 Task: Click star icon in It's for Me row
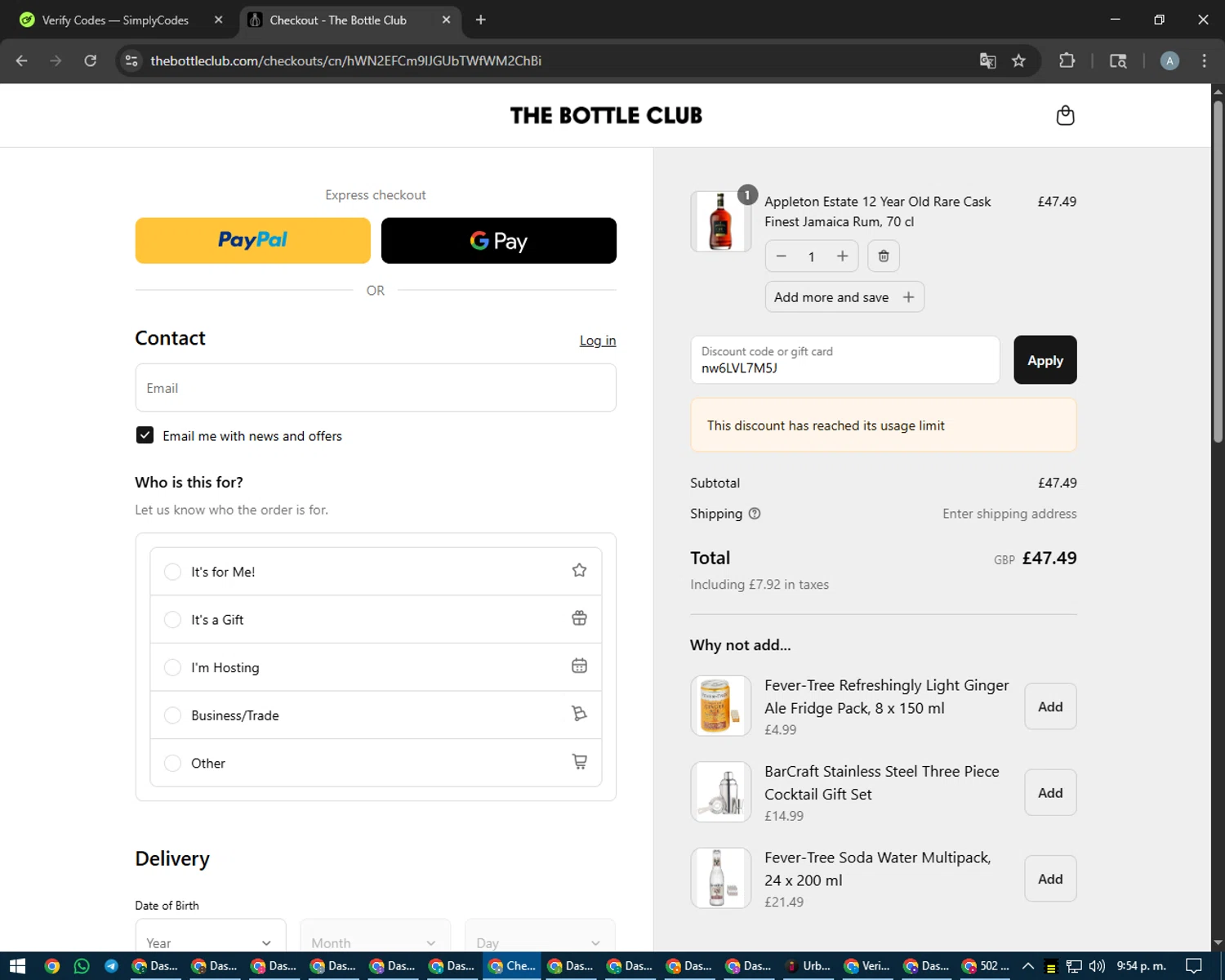pos(579,570)
